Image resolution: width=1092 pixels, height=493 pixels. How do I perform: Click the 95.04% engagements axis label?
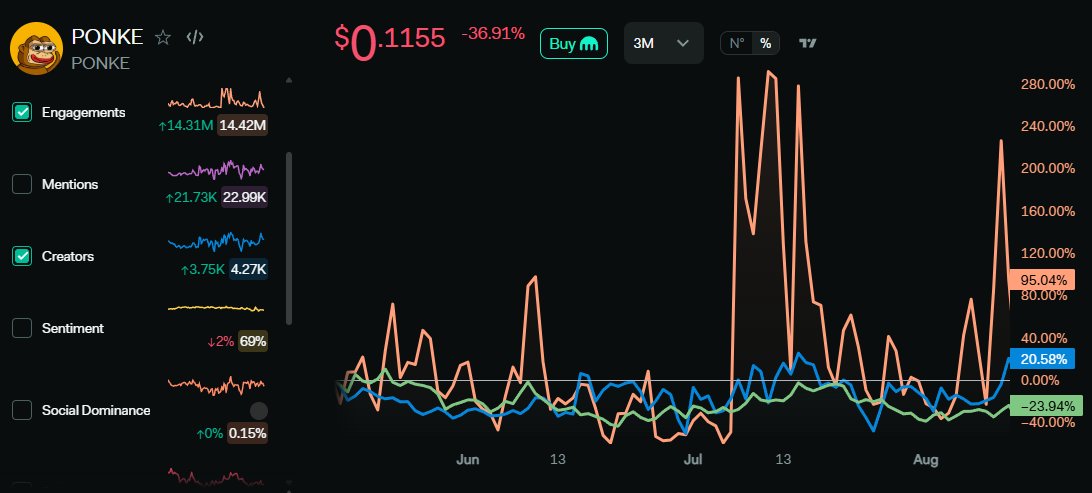click(1043, 280)
